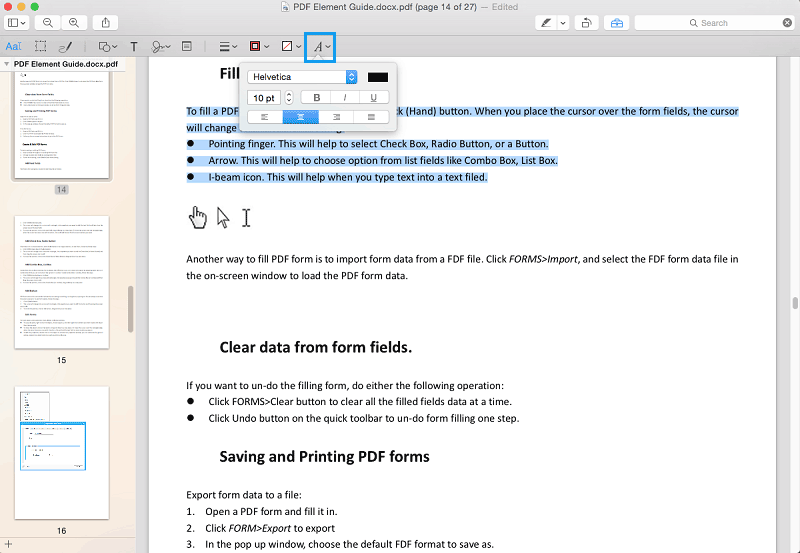Toggle Underline text style

click(374, 97)
